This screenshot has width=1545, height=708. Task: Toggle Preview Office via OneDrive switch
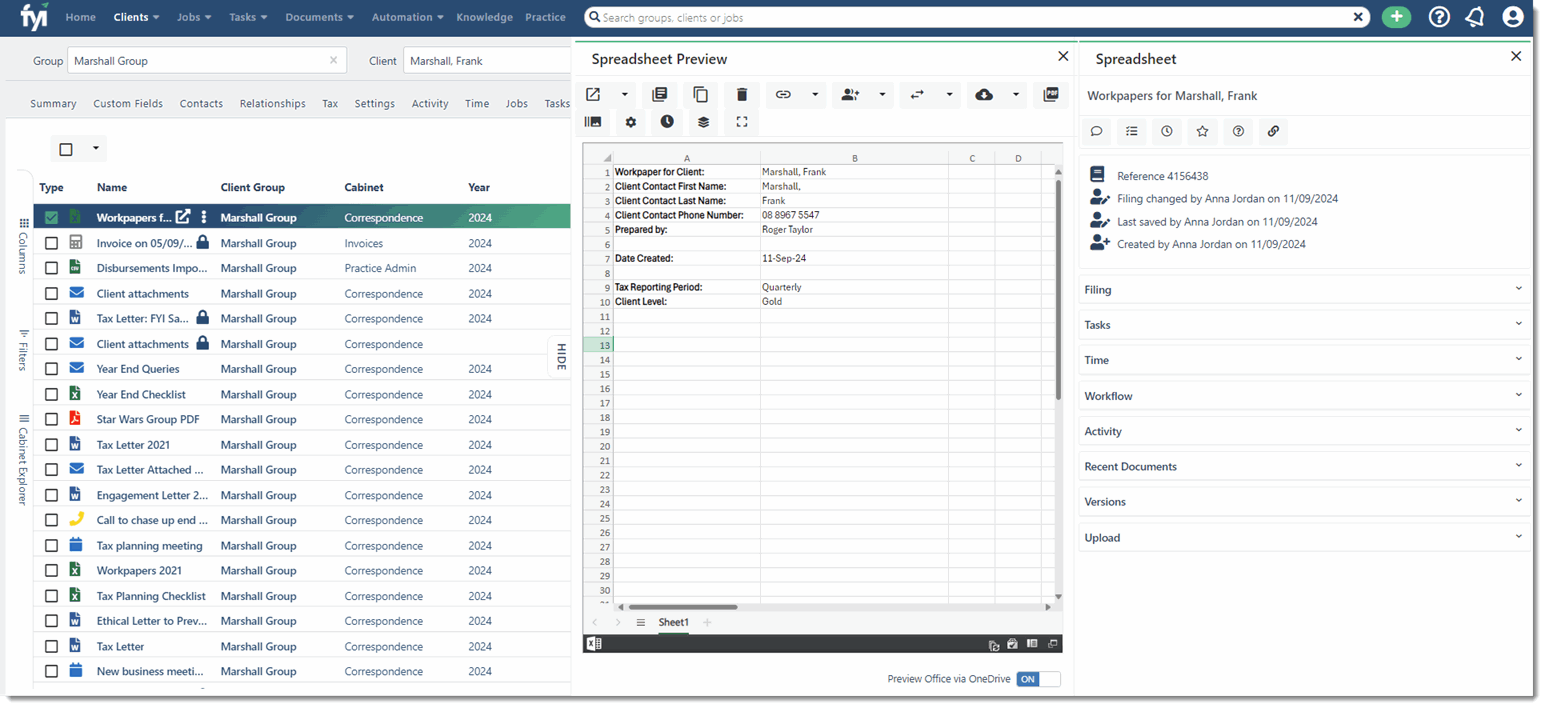pos(1038,679)
